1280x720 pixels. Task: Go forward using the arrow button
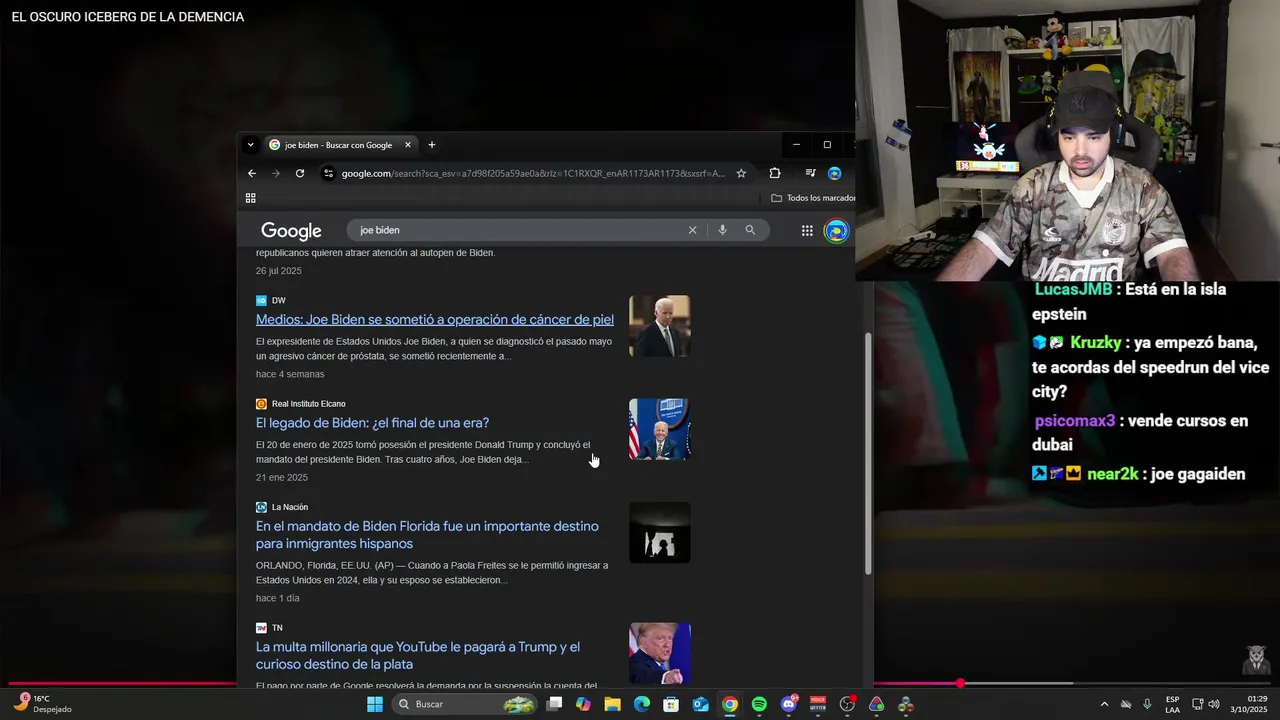coord(276,173)
